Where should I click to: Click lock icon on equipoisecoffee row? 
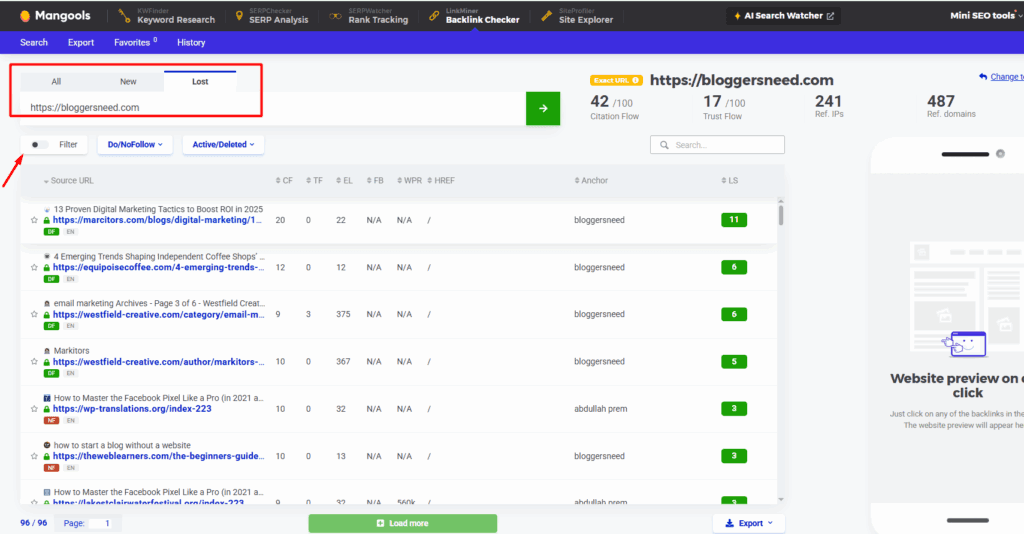[46, 268]
